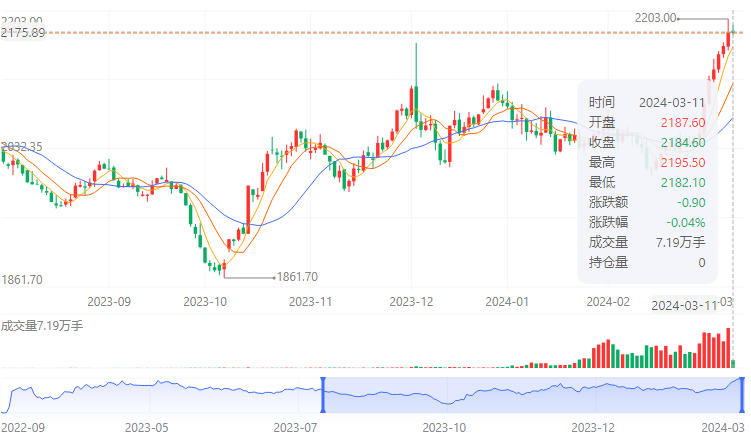Click the 开盘 value 2187.60 in the tooltip

coord(684,122)
